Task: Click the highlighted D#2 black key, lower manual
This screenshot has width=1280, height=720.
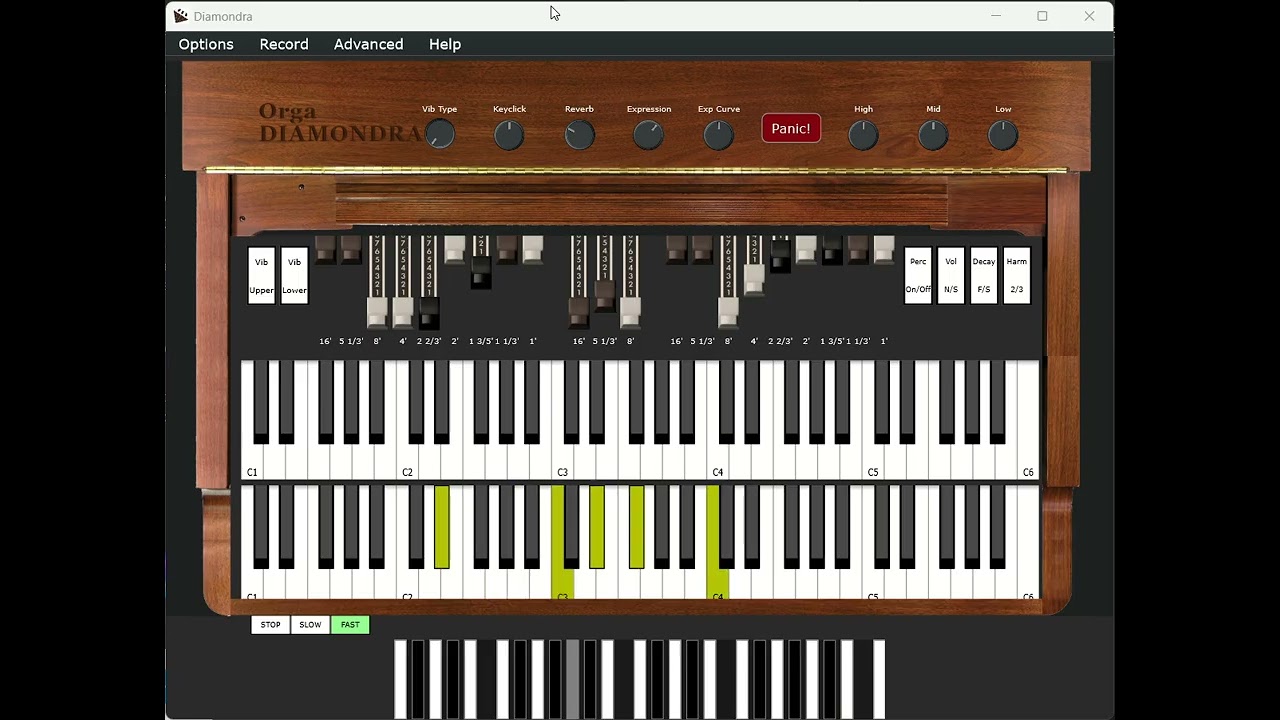Action: (442, 527)
